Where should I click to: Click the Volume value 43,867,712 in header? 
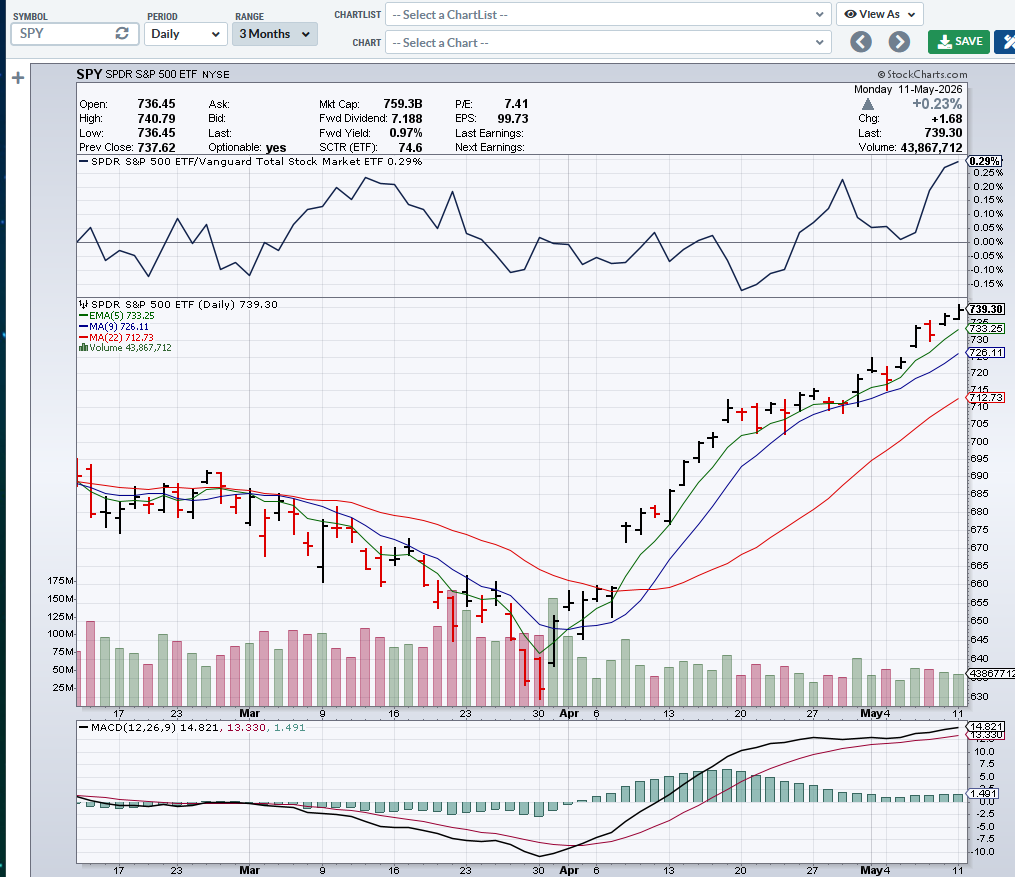click(x=931, y=148)
